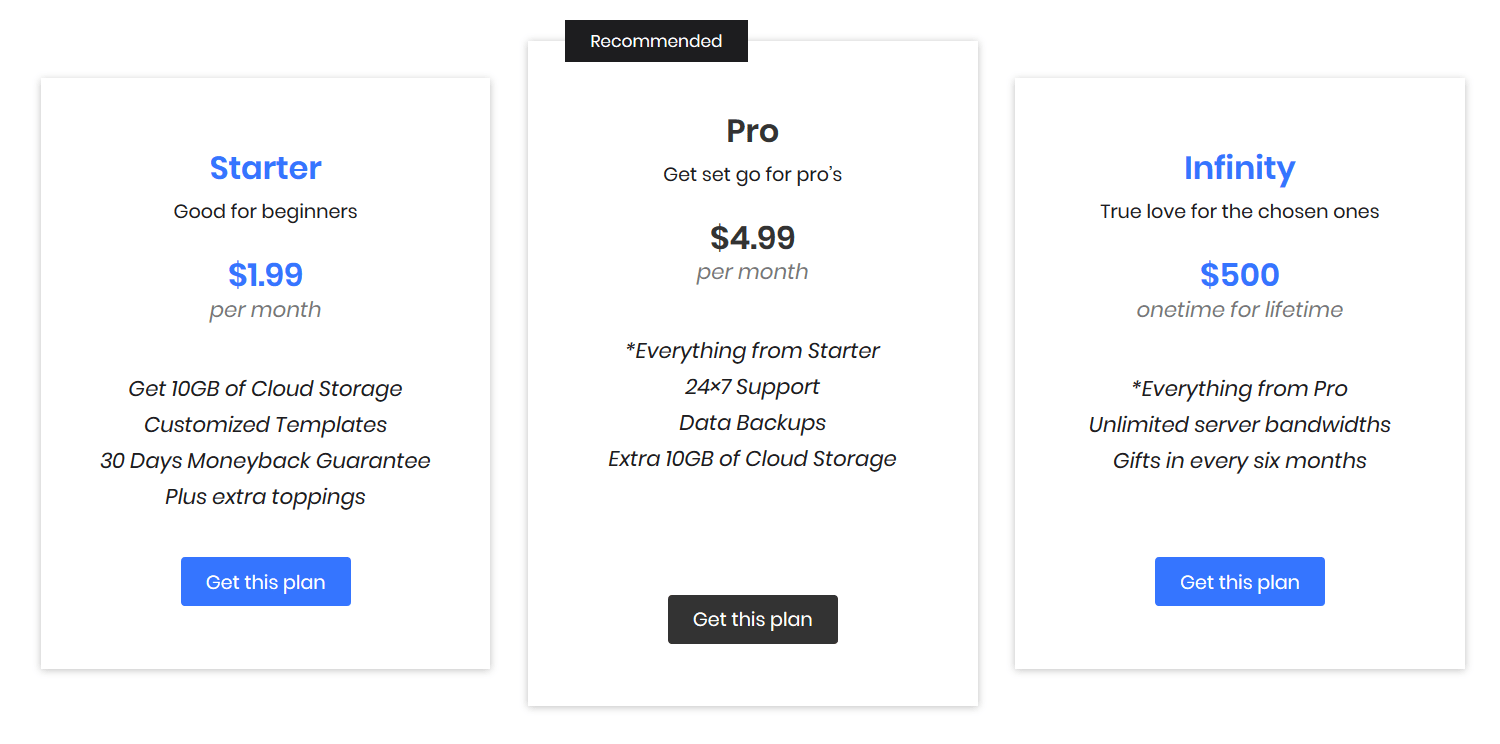Click Get set go for pro's subtitle
1500x744 pixels.
click(752, 174)
